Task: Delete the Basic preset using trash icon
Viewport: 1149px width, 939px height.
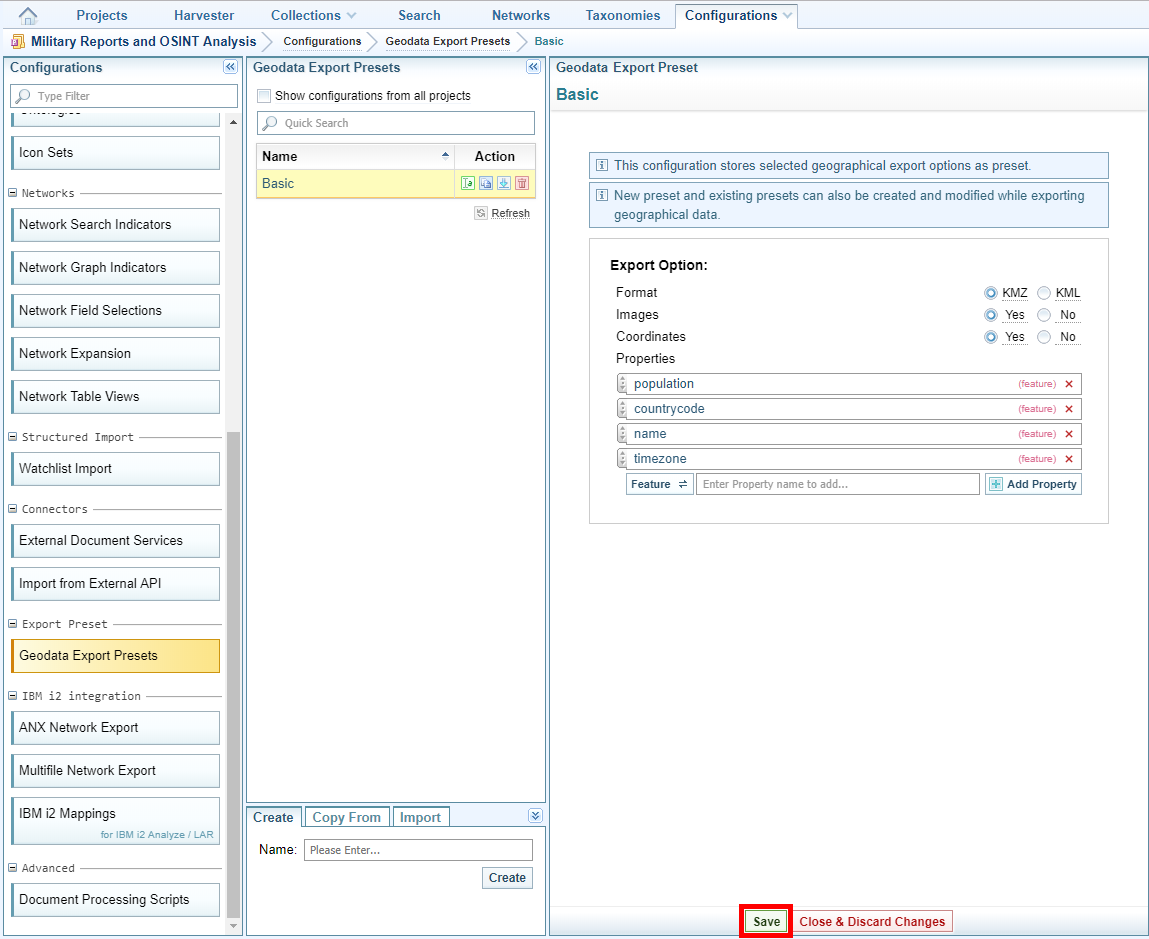Action: [522, 184]
